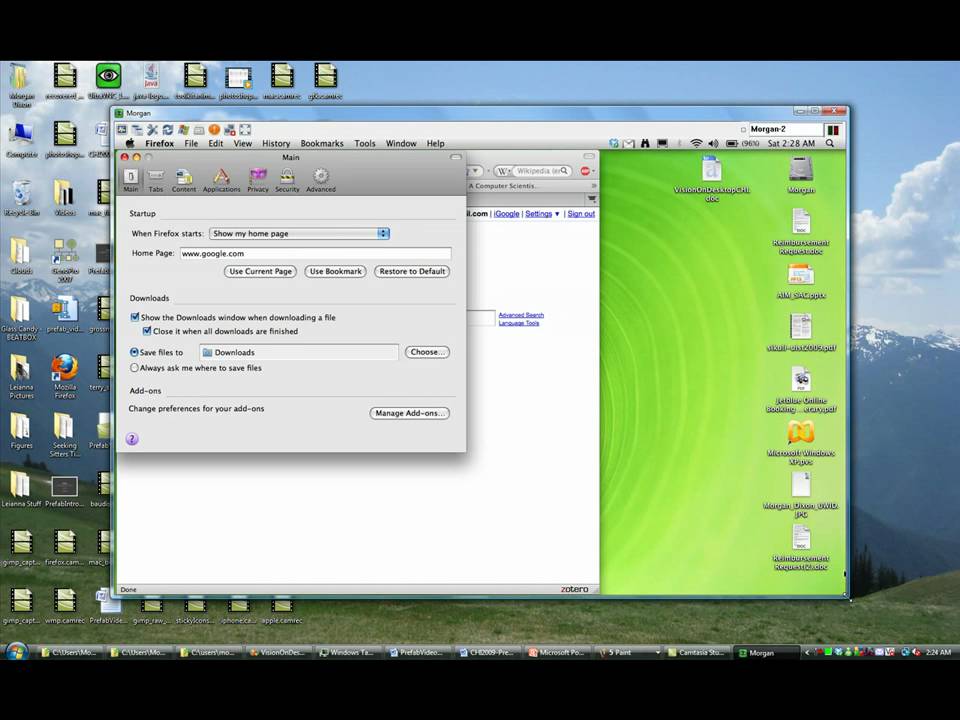
Task: Click the Home Page text field
Action: 315,254
